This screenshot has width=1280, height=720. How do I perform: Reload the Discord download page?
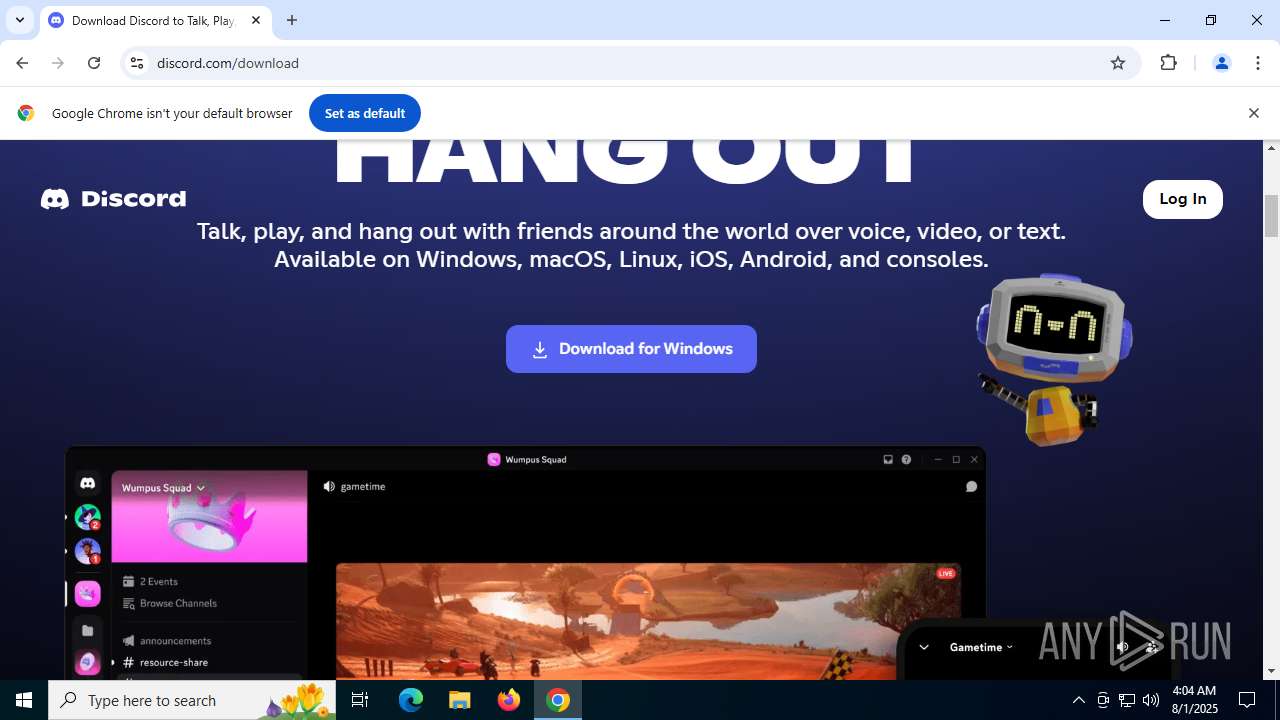[94, 63]
